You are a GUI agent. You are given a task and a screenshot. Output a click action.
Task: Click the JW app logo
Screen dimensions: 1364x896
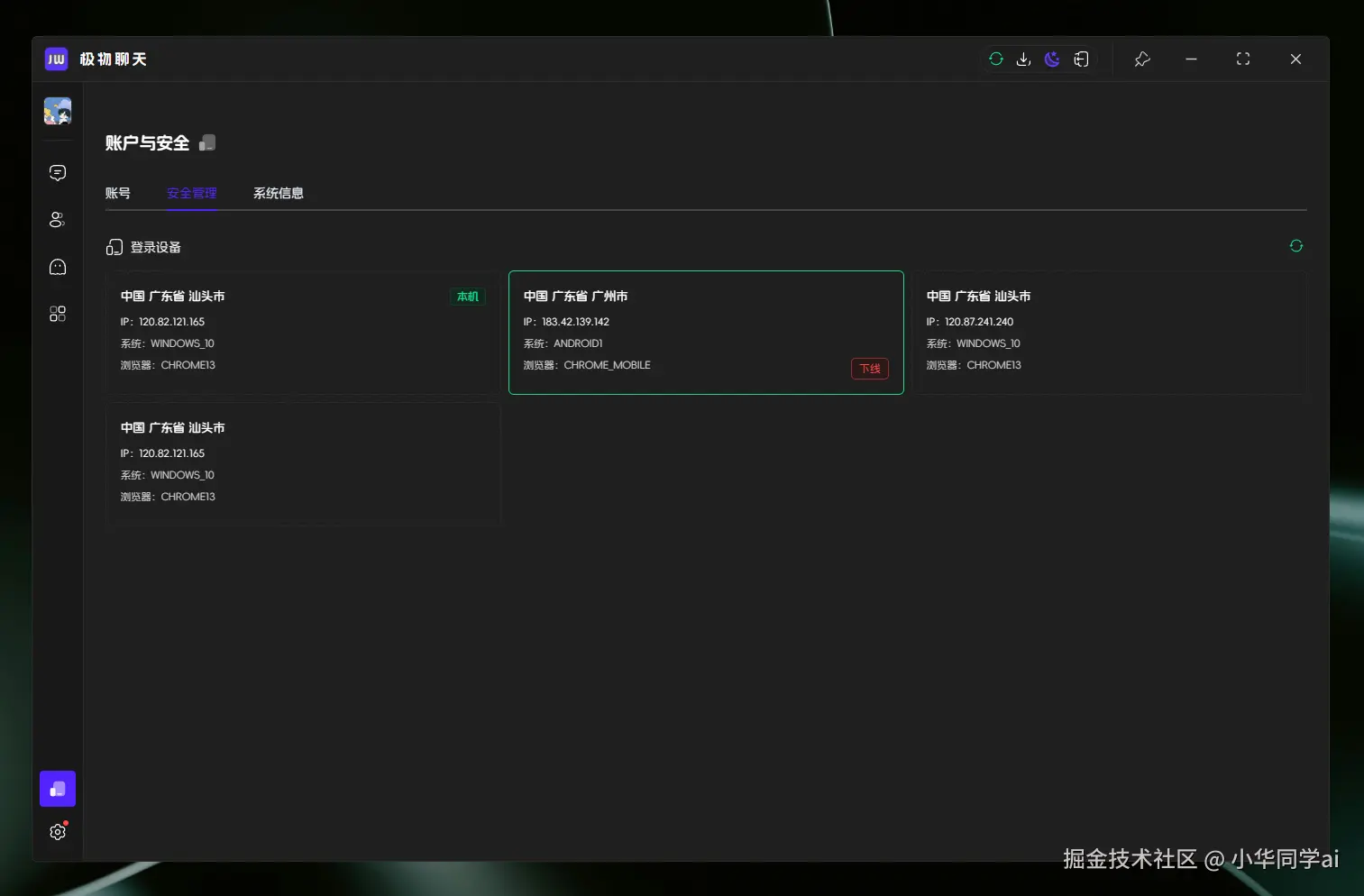(x=56, y=59)
